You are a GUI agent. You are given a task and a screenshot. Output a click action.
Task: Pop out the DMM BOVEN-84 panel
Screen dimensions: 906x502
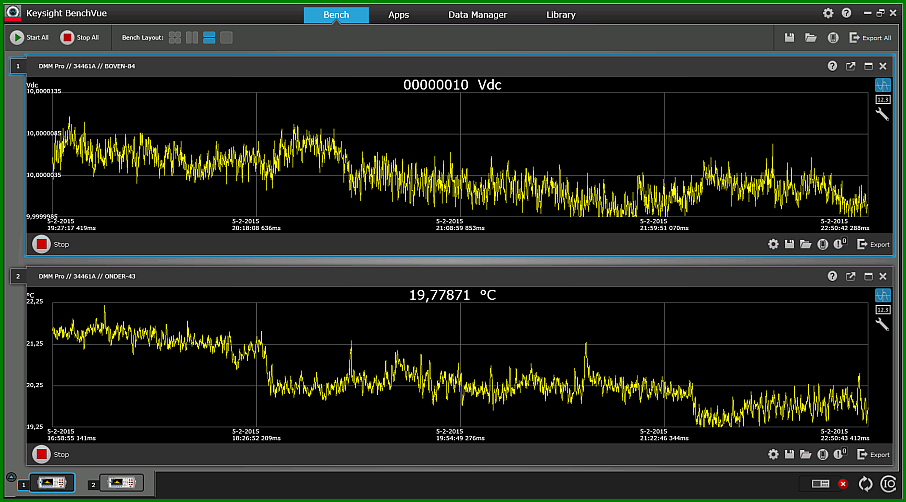click(x=851, y=66)
